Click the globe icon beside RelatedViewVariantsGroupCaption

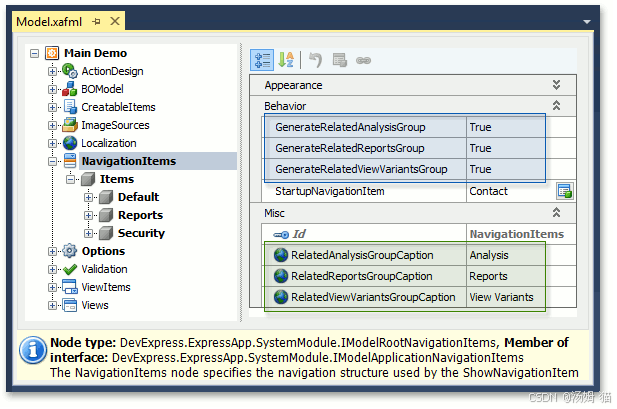coord(281,297)
